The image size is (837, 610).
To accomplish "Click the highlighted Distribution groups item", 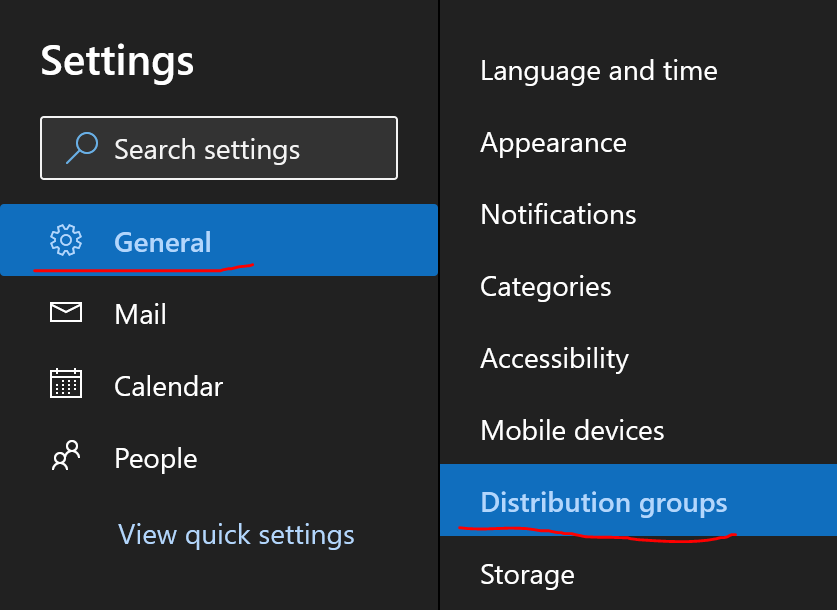I will pyautogui.click(x=604, y=502).
